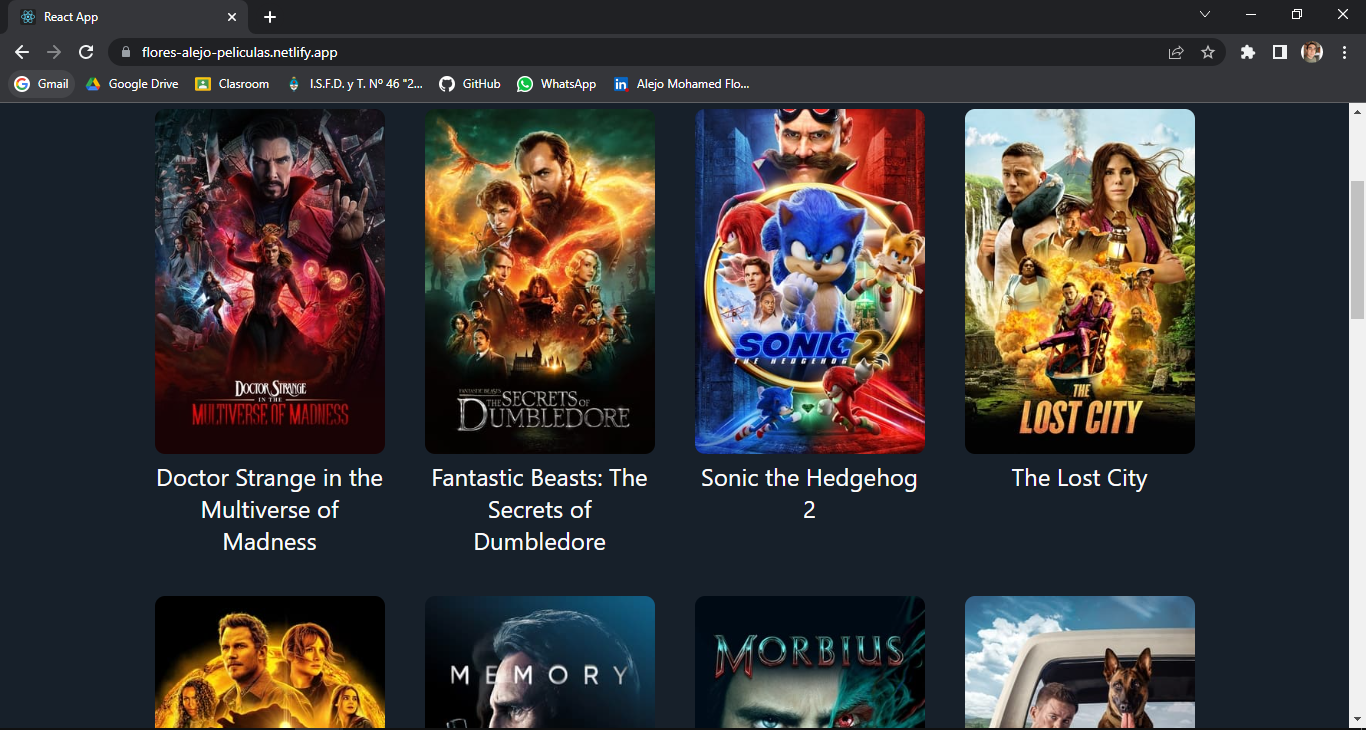Open the GitHub bookmark
1366x730 pixels.
[470, 84]
